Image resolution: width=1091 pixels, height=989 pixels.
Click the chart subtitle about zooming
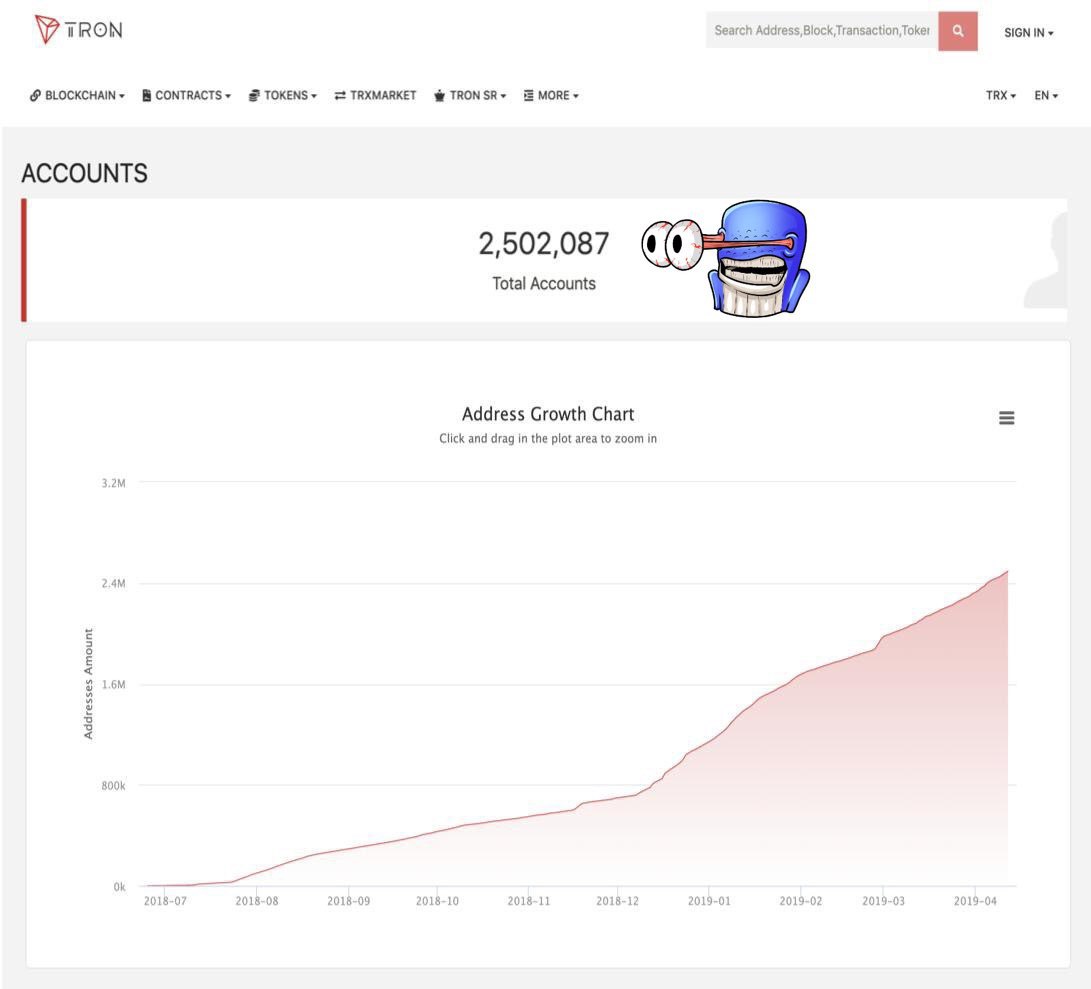click(548, 438)
